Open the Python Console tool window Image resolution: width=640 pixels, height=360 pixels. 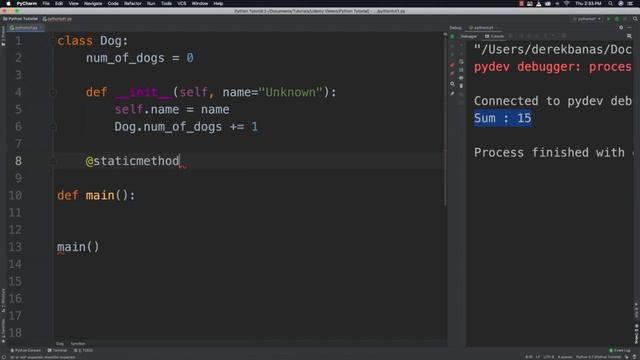pyautogui.click(x=25, y=350)
